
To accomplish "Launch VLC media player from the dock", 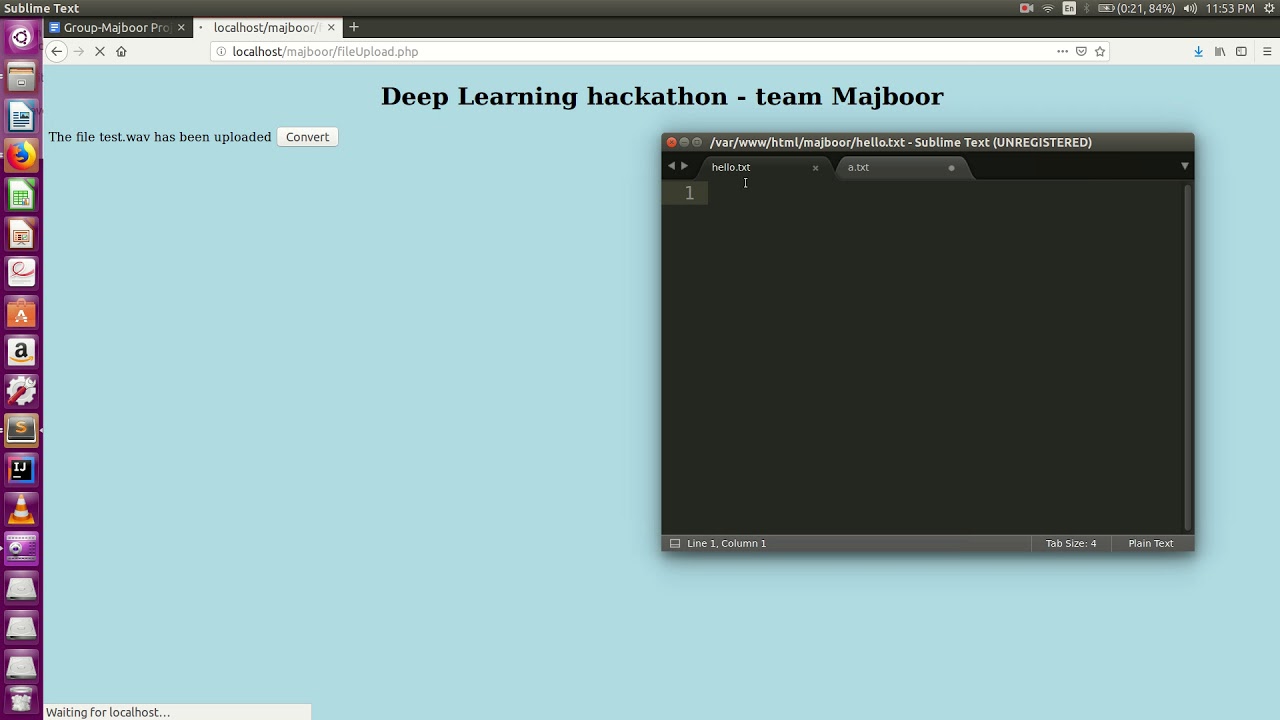I will tap(21, 509).
